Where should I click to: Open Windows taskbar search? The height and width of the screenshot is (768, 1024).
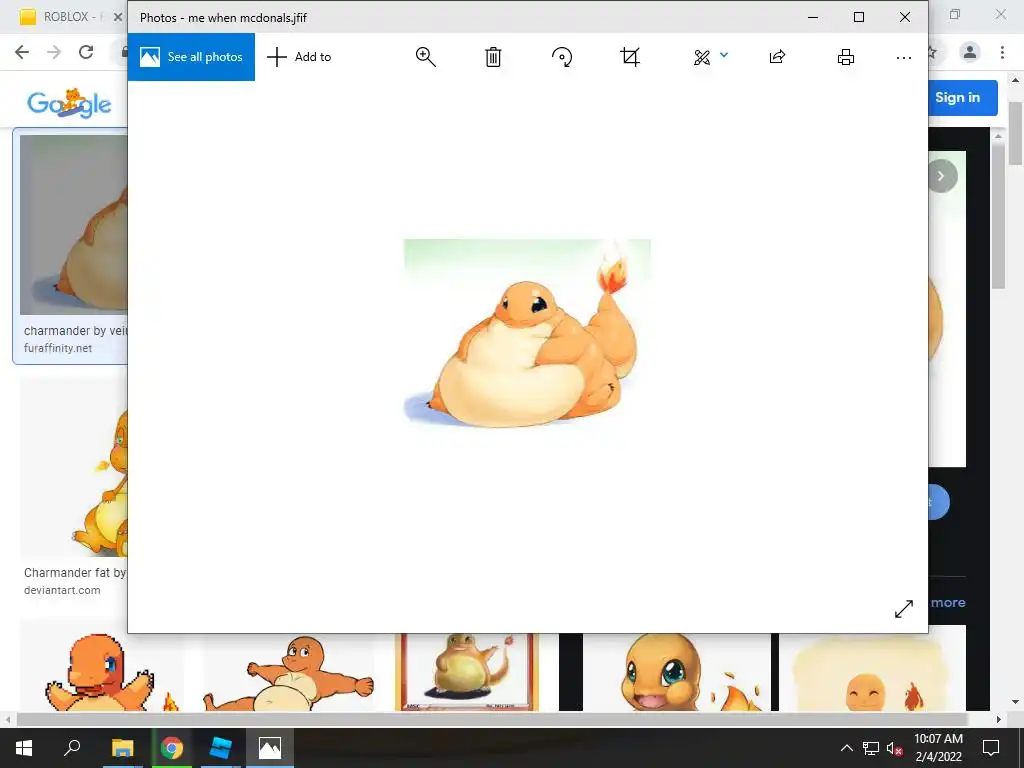point(72,747)
